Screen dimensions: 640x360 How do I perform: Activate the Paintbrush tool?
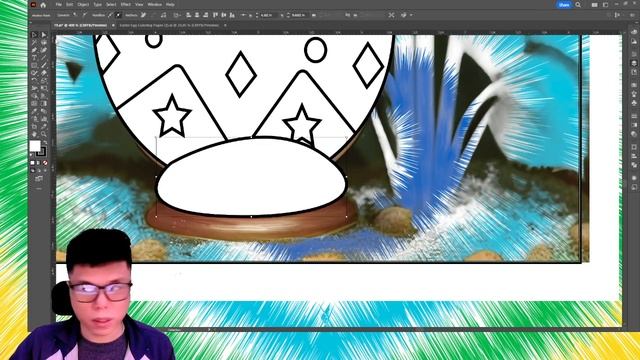pyautogui.click(x=44, y=65)
